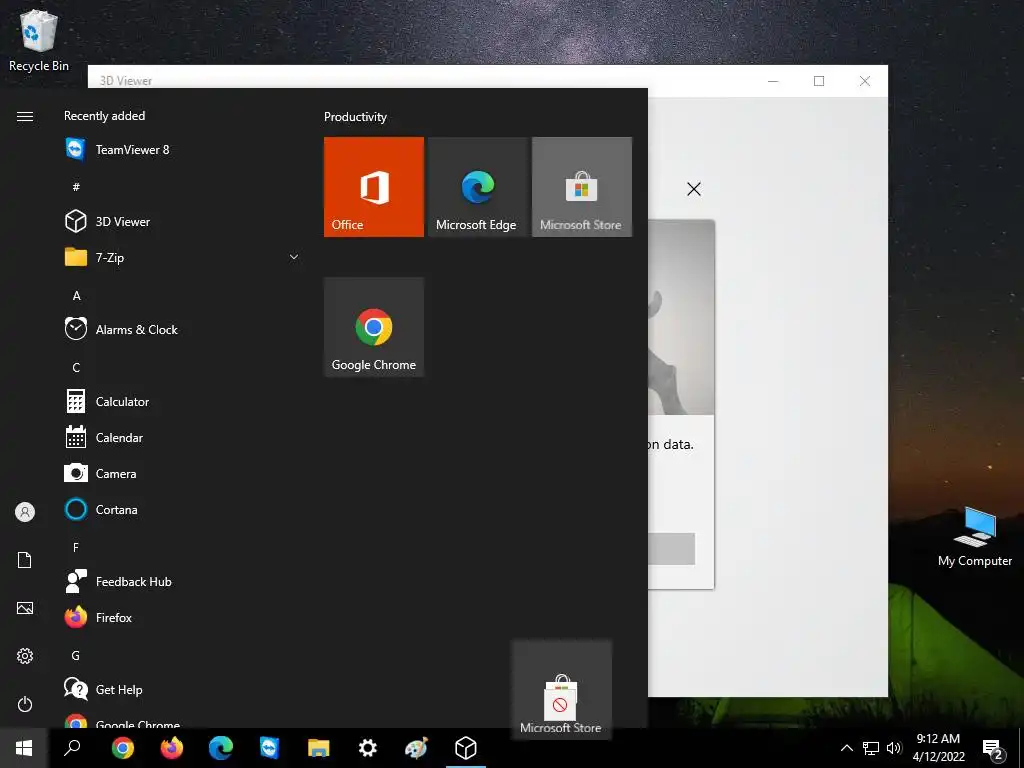1024x768 pixels.
Task: Maximize the 3D Viewer window
Action: coord(819,81)
